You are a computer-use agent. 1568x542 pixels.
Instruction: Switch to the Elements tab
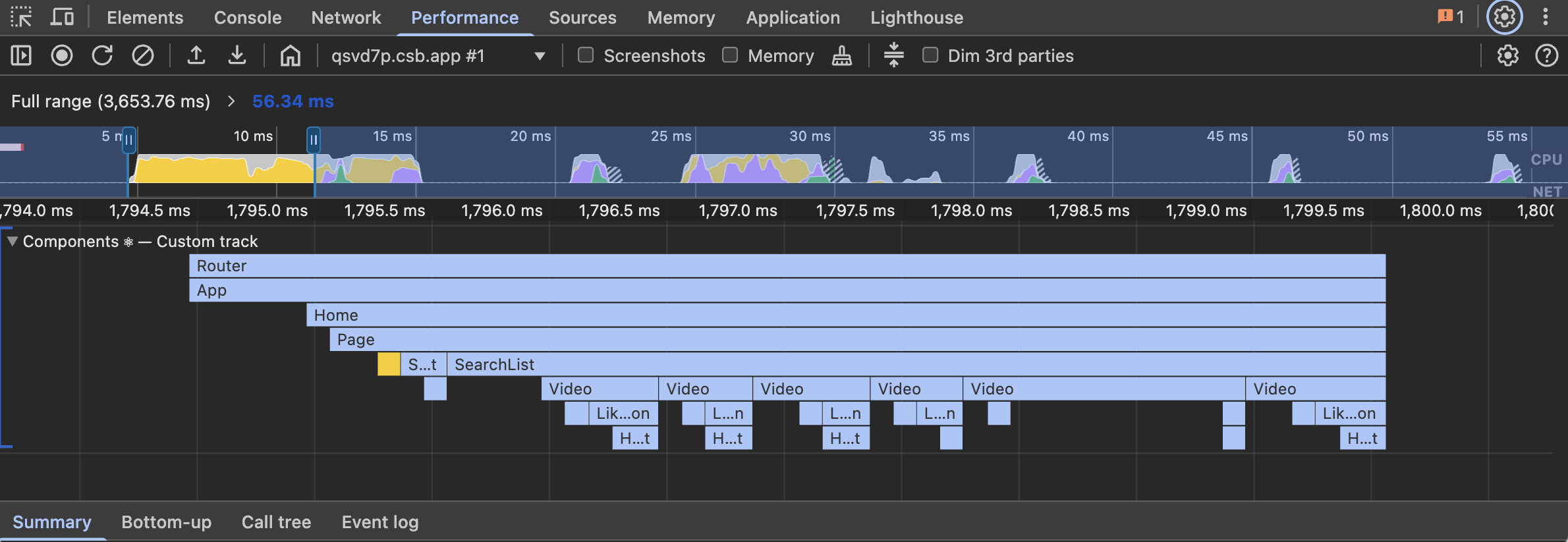[x=145, y=17]
